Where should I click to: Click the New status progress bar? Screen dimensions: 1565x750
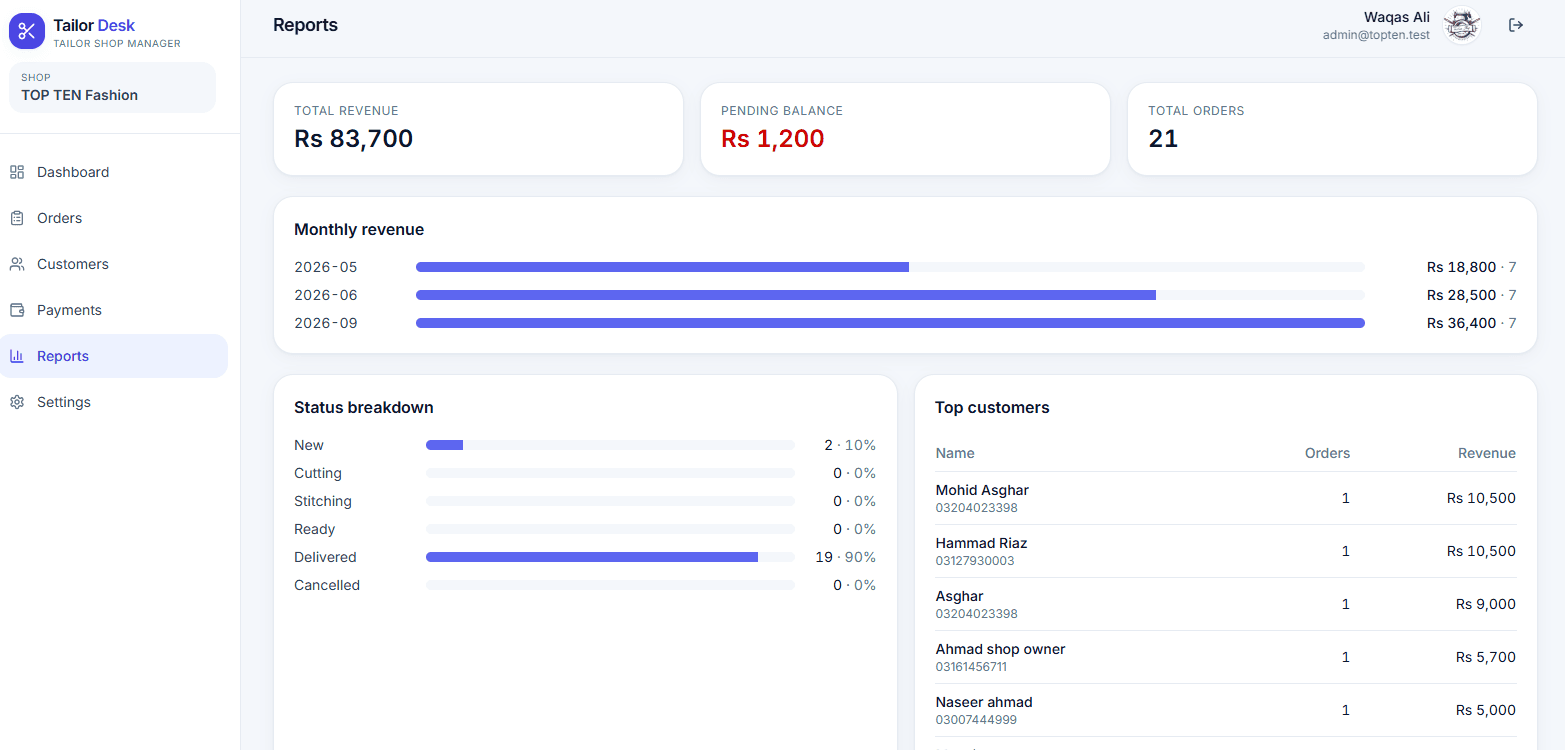(610, 445)
